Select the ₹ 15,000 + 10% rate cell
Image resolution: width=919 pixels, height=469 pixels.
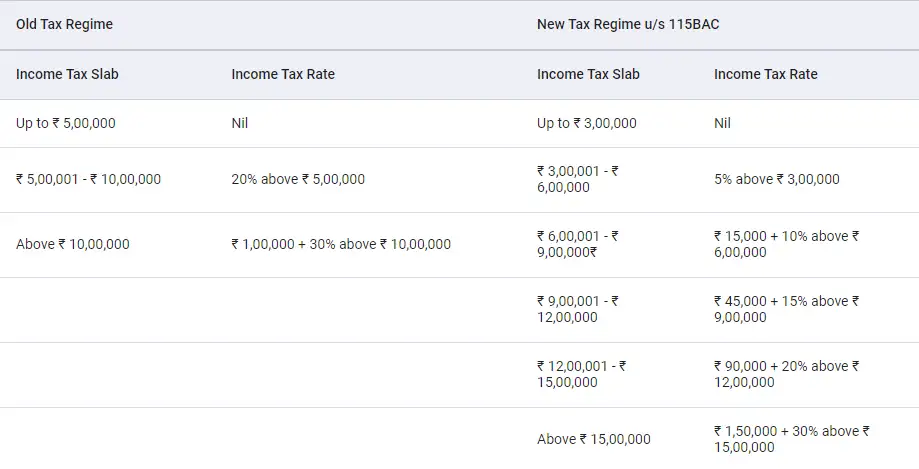786,244
